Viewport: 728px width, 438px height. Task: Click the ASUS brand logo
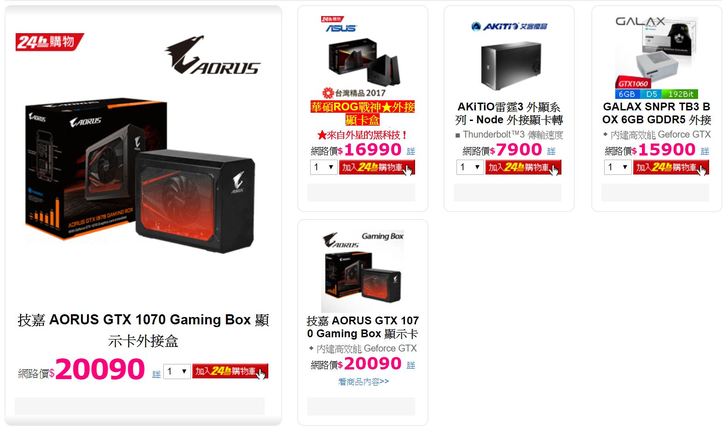point(340,28)
